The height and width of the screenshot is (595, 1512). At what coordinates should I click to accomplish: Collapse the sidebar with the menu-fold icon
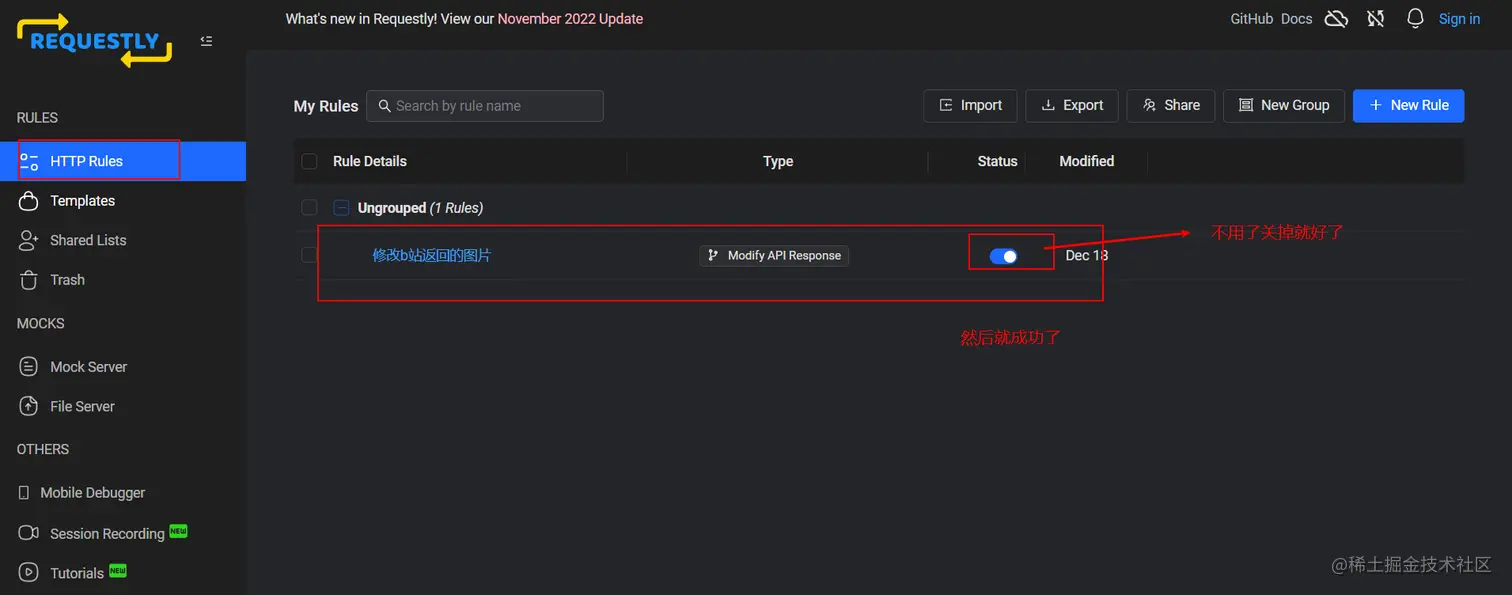coord(206,41)
